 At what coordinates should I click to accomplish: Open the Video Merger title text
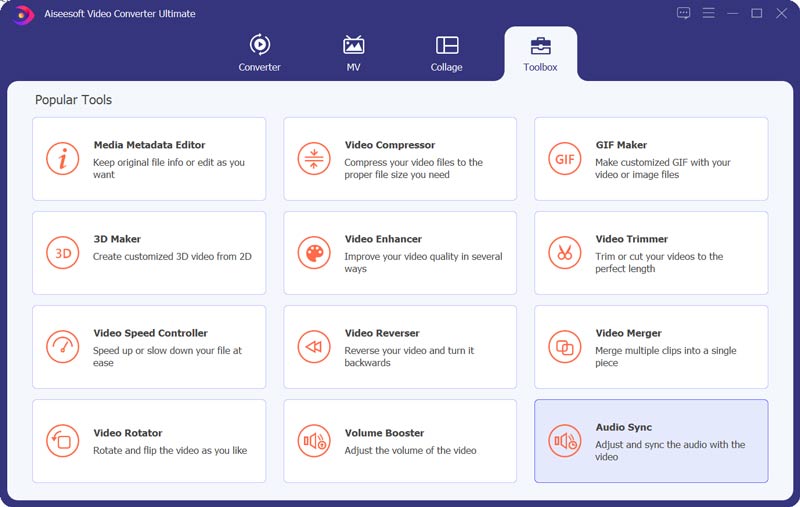coord(628,333)
